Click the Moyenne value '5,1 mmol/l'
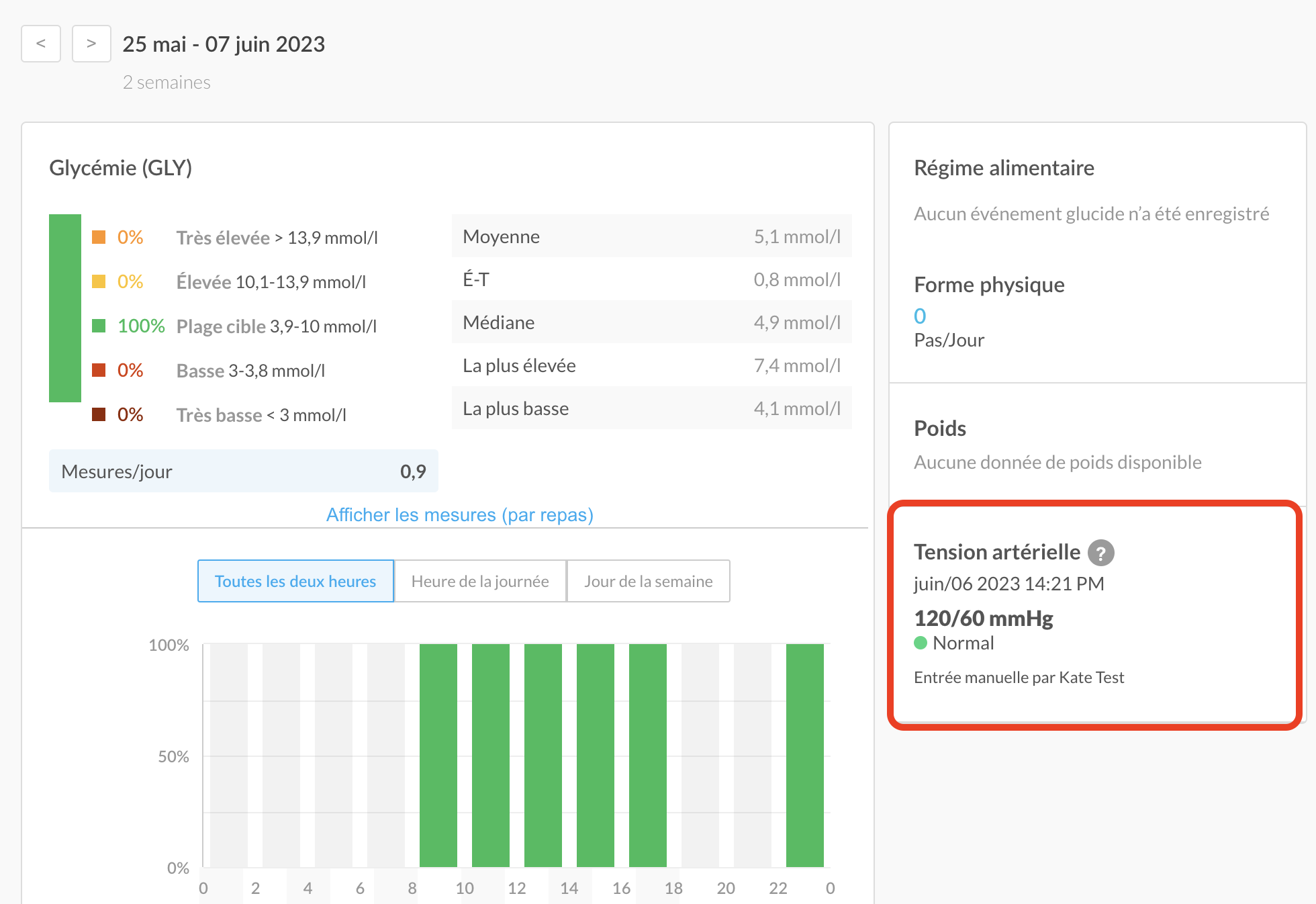 coord(797,236)
